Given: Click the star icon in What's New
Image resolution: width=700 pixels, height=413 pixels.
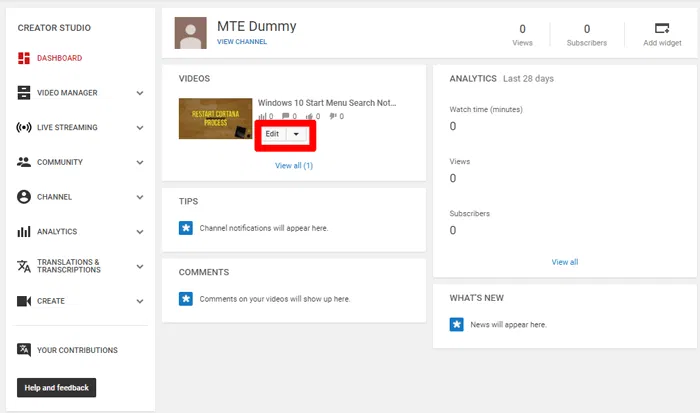Looking at the screenshot, I should click(456, 325).
